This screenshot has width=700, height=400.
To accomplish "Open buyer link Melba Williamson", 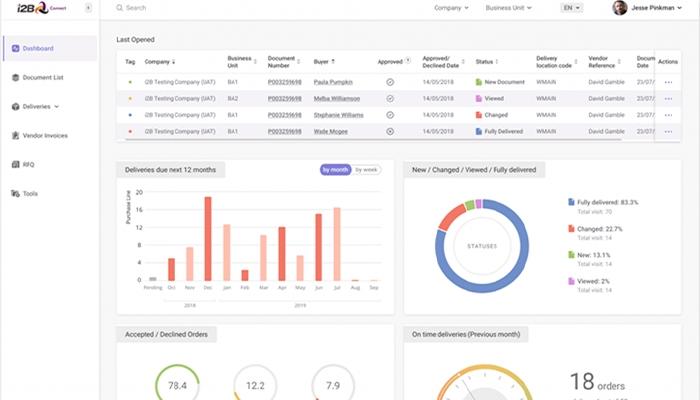I will point(337,99).
